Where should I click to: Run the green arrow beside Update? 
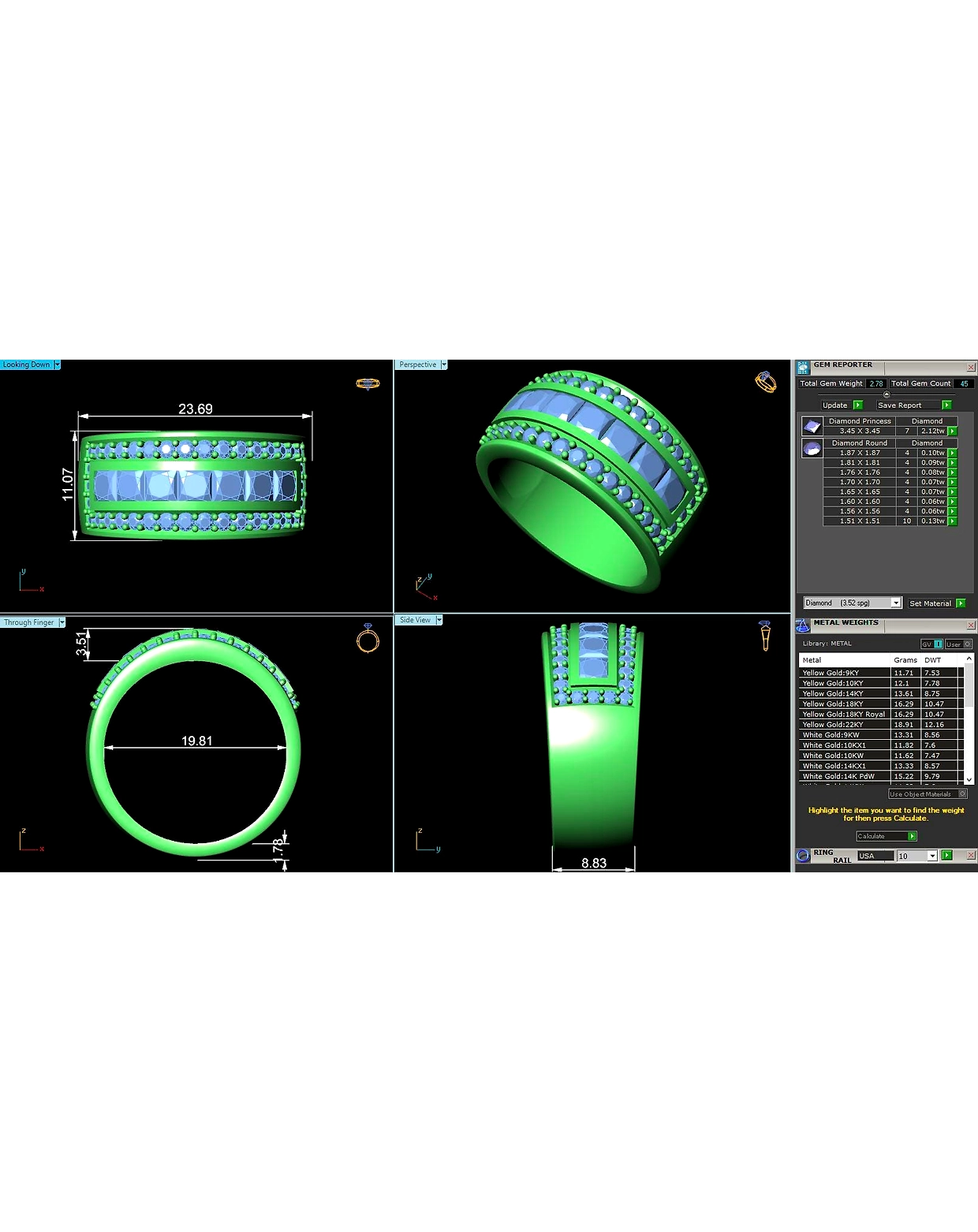(857, 405)
